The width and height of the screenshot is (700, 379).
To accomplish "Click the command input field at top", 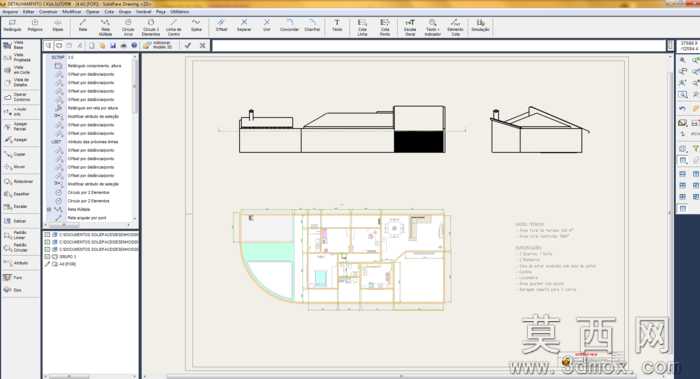I will (x=439, y=45).
